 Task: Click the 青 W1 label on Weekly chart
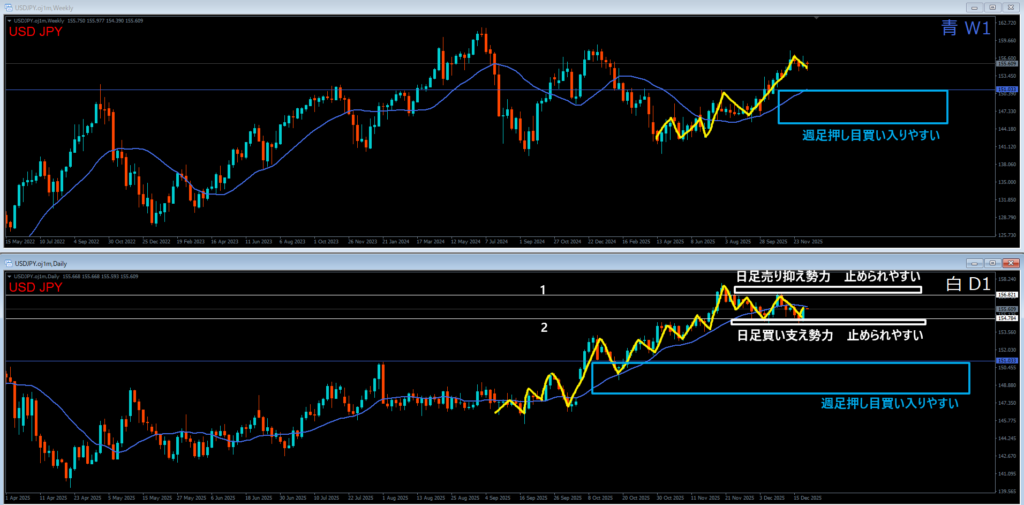click(965, 30)
